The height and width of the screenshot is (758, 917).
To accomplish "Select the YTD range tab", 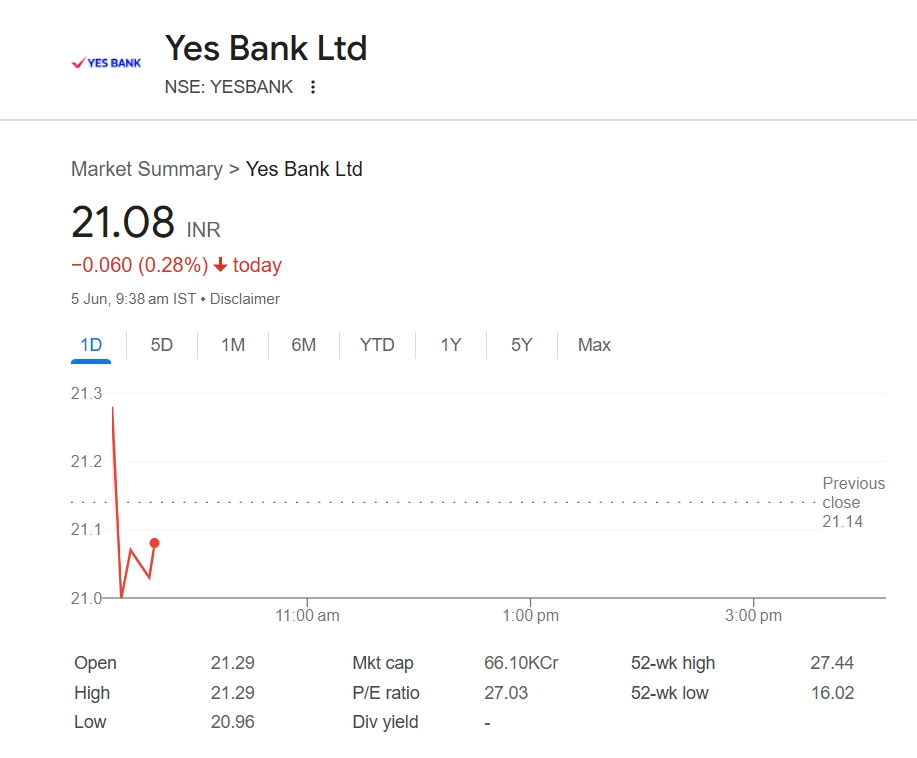I will tap(377, 345).
